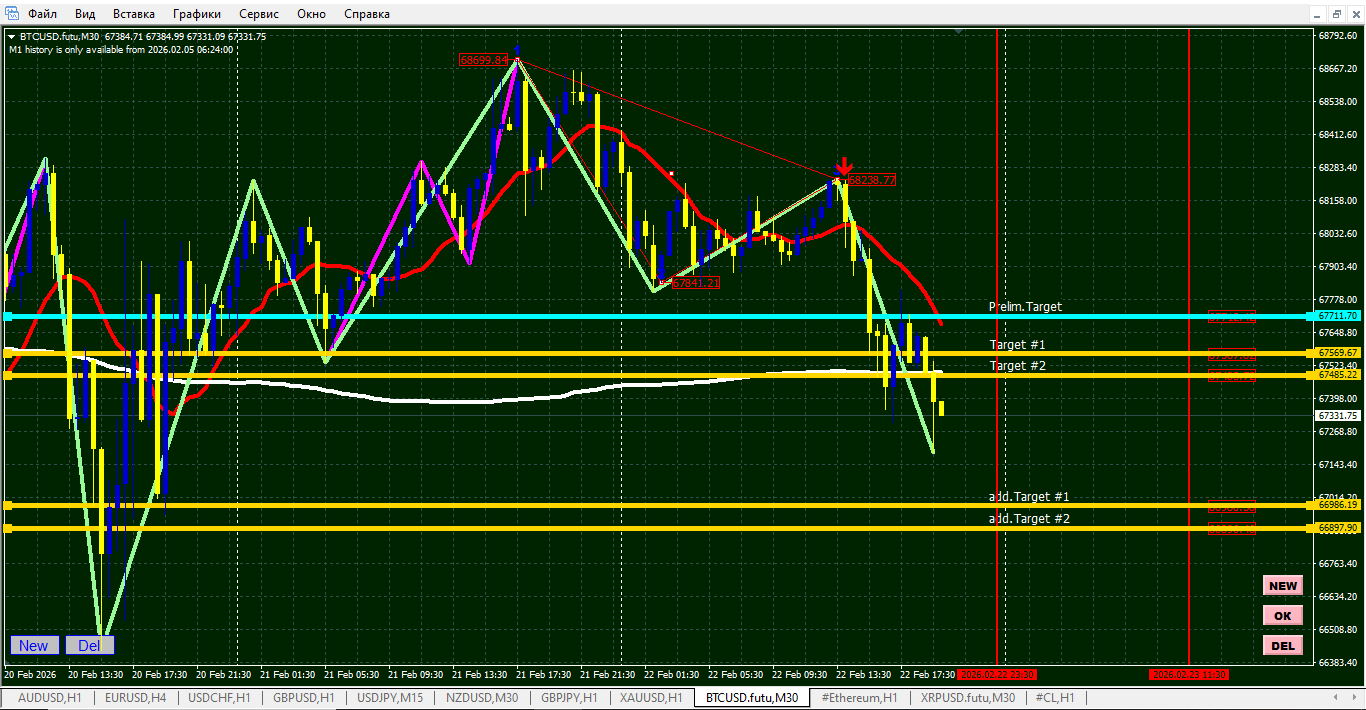The height and width of the screenshot is (710, 1366).
Task: Open the Сервис menu
Action: coord(260,14)
